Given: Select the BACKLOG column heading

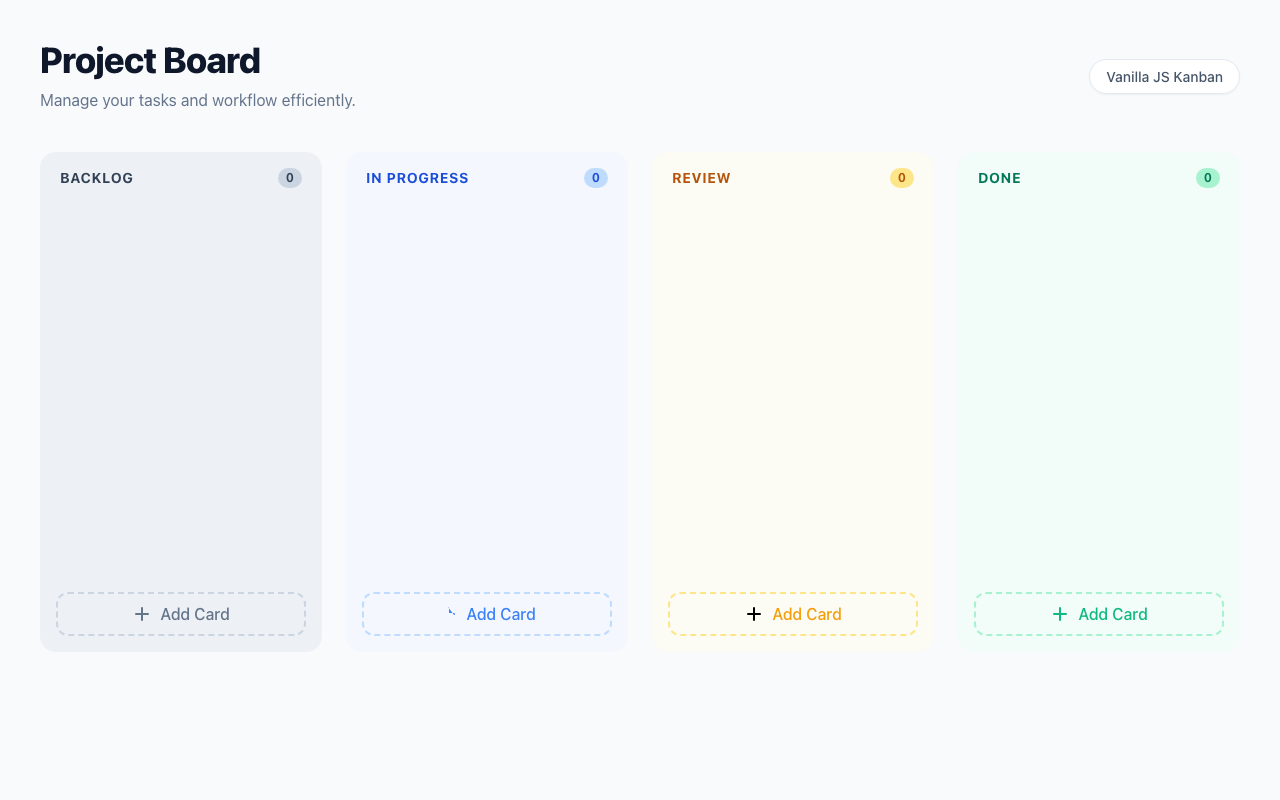Looking at the screenshot, I should point(97,178).
